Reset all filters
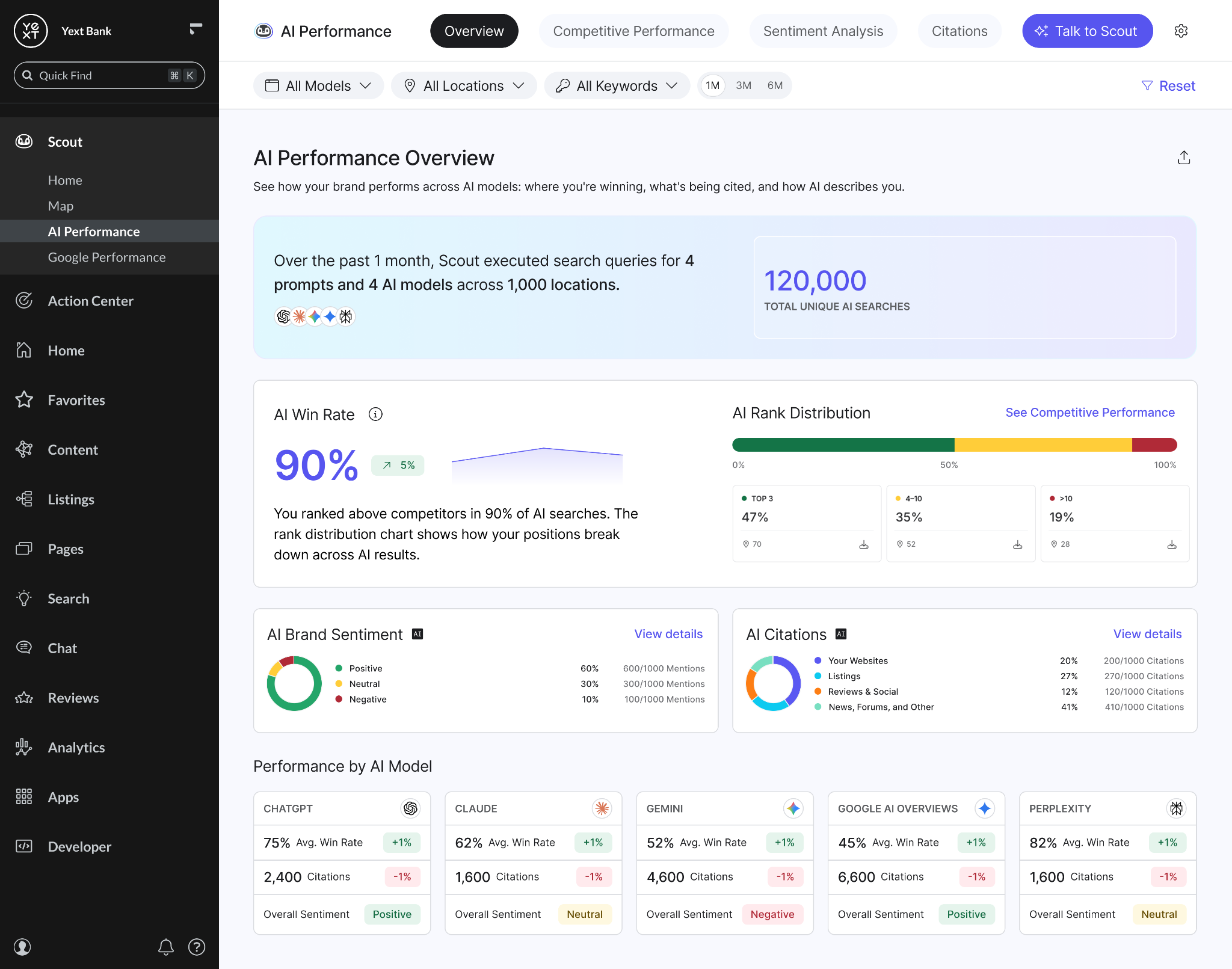The image size is (1232, 969). (x=1168, y=86)
